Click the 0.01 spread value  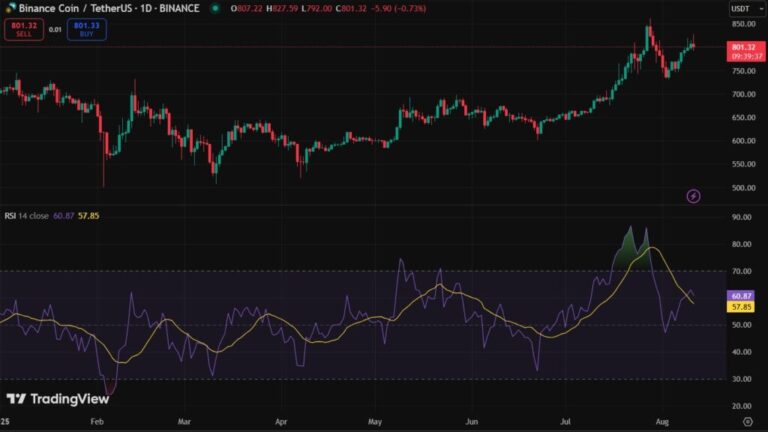55,29
